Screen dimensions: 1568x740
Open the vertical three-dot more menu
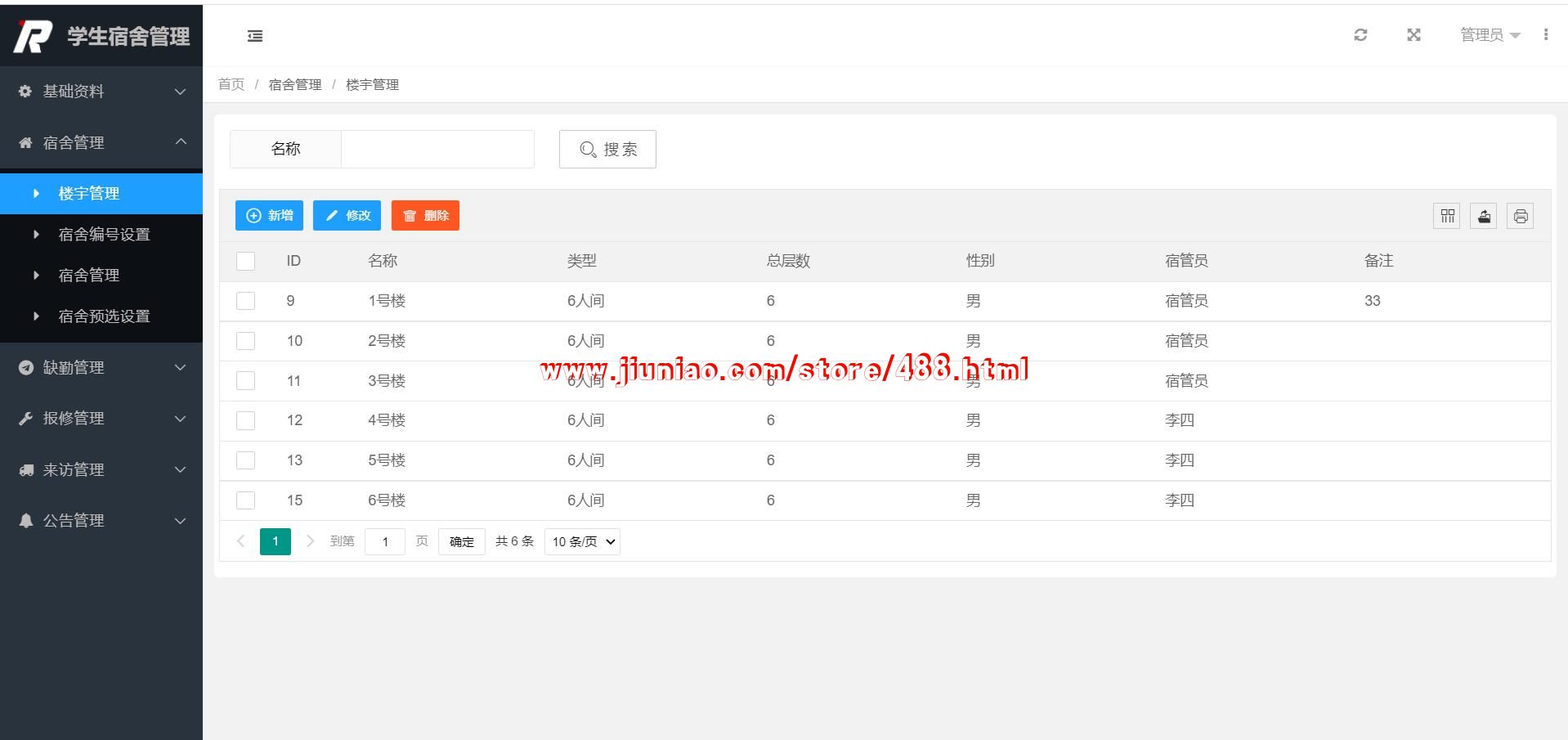point(1545,34)
